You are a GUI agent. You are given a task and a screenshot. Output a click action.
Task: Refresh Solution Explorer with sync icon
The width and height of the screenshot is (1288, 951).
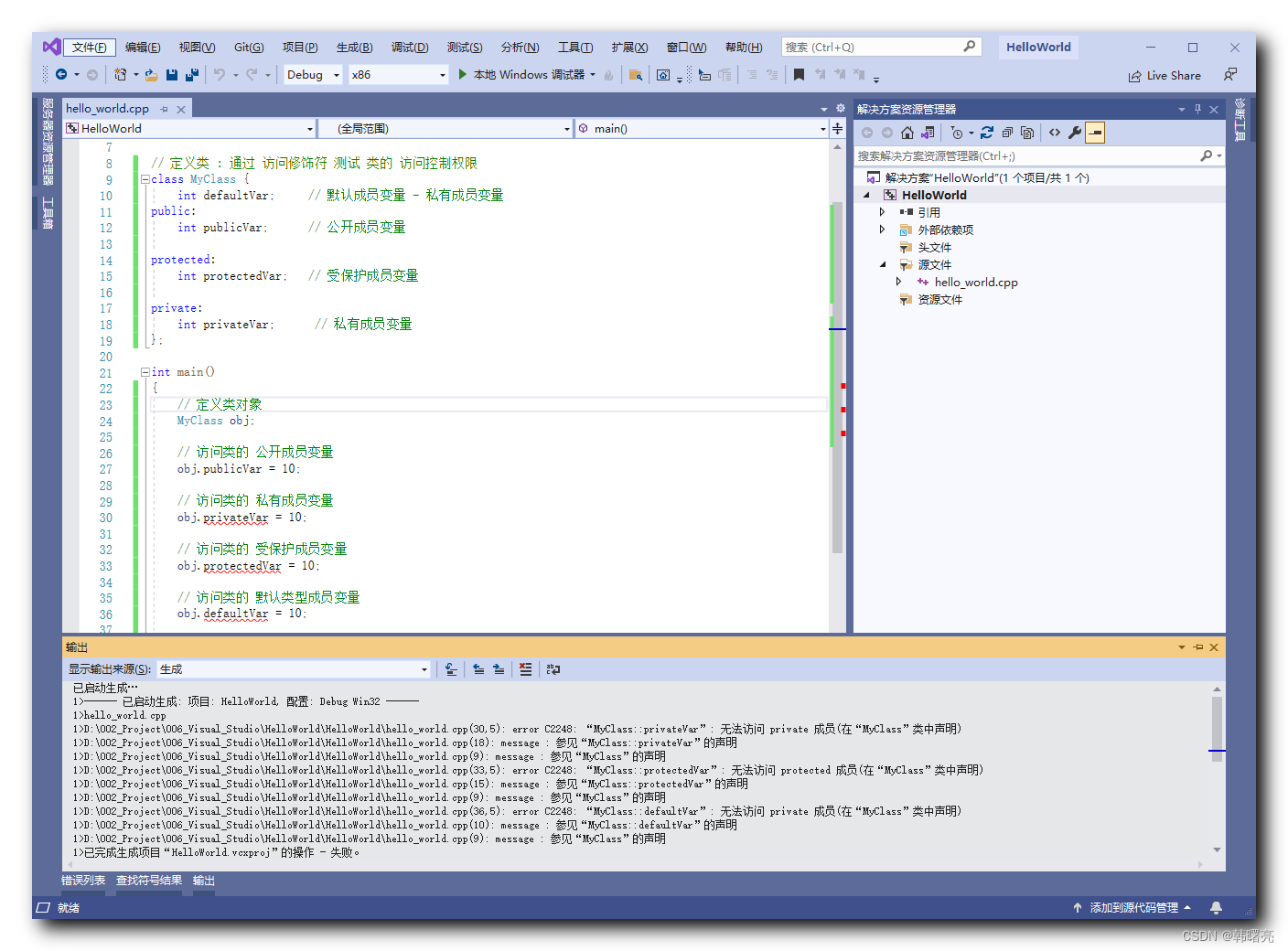pyautogui.click(x=987, y=133)
